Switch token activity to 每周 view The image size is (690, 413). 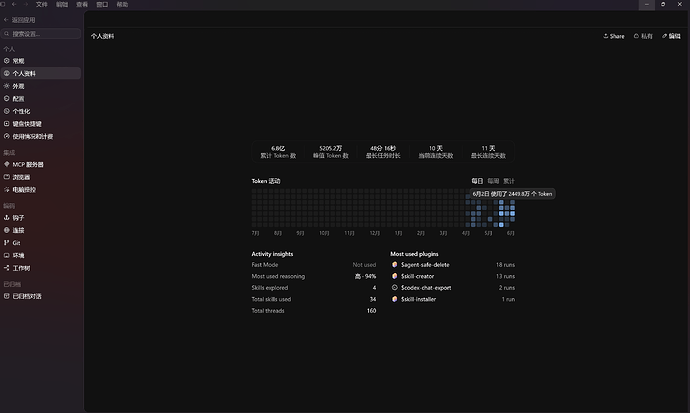pyautogui.click(x=493, y=181)
